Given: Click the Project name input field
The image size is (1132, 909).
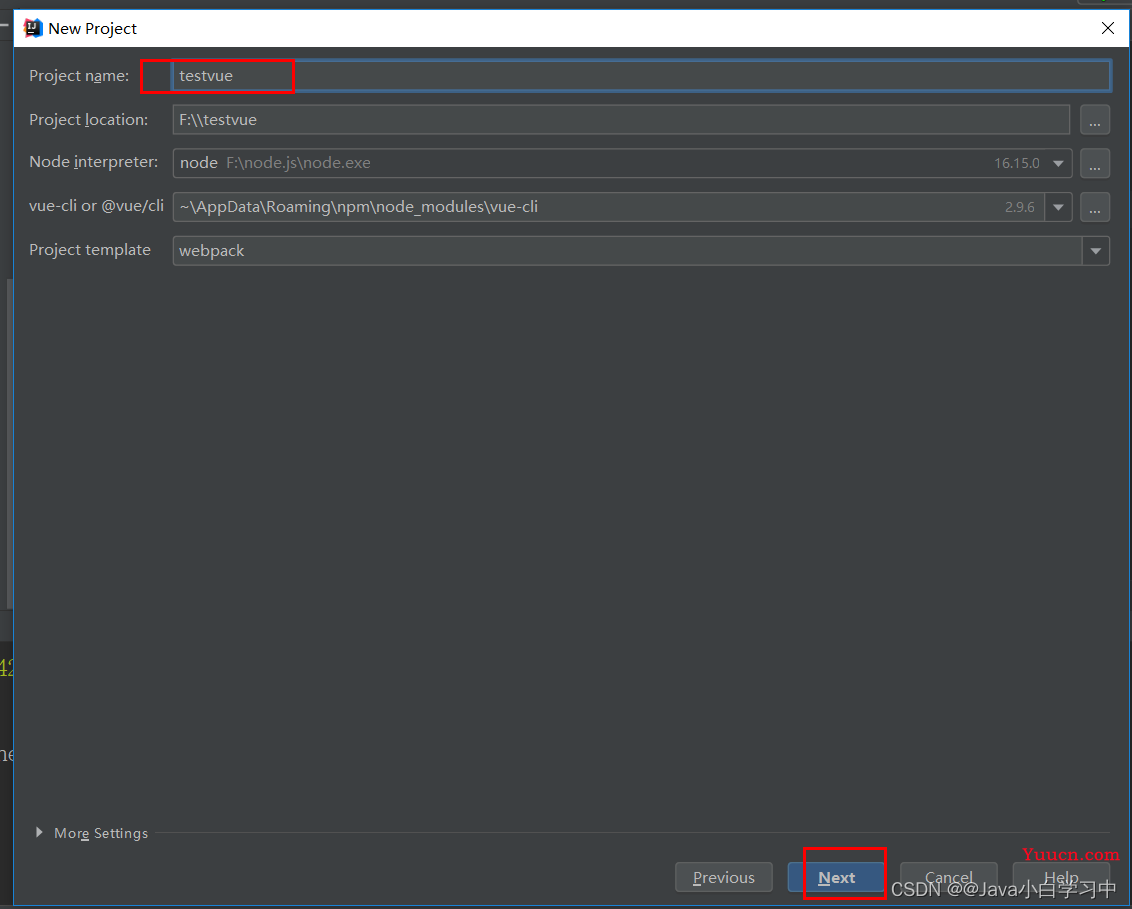Looking at the screenshot, I should click(x=641, y=76).
